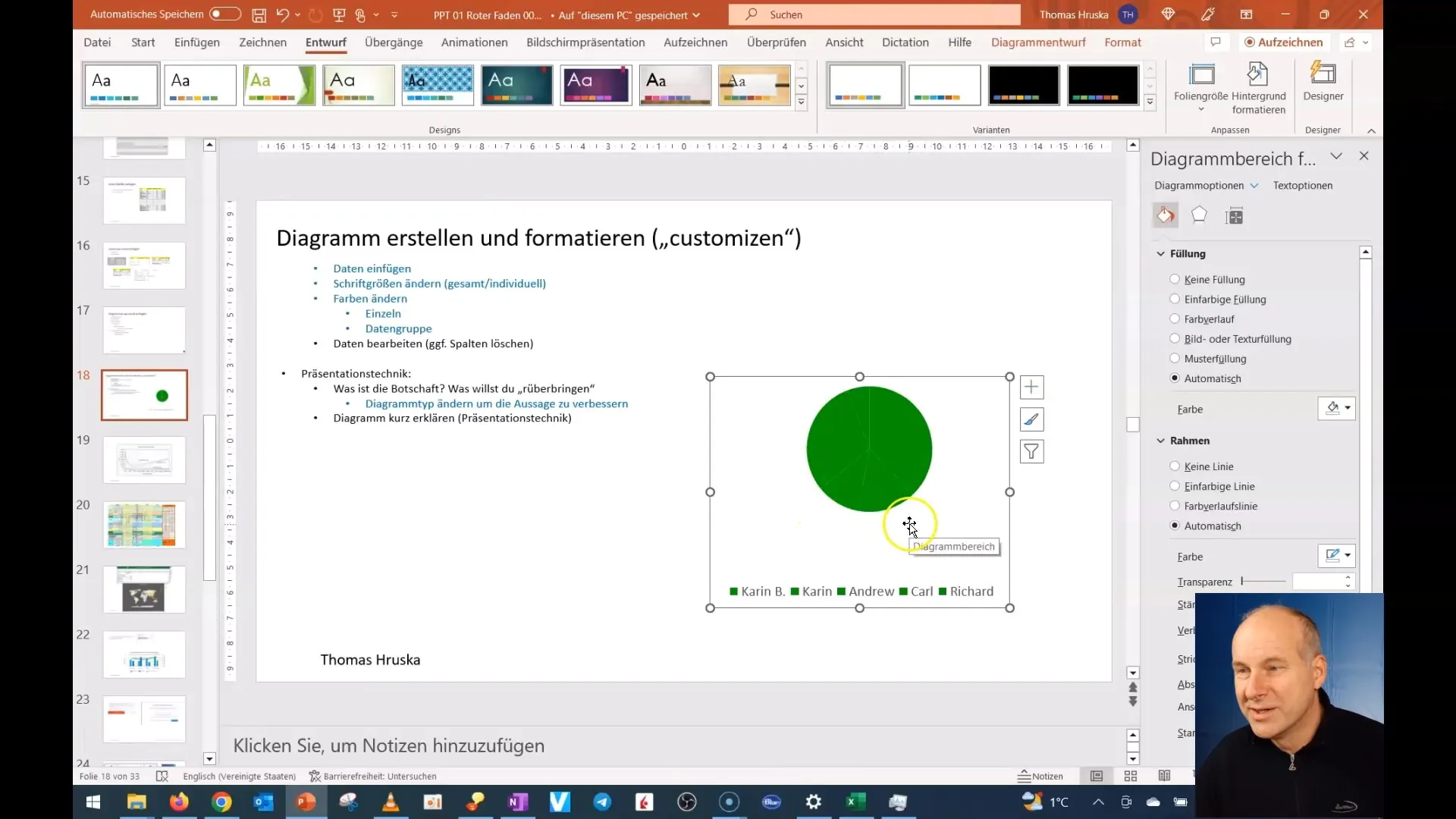Enable Einfarbige Füllung radio button
This screenshot has width=1456, height=819.
(1174, 299)
